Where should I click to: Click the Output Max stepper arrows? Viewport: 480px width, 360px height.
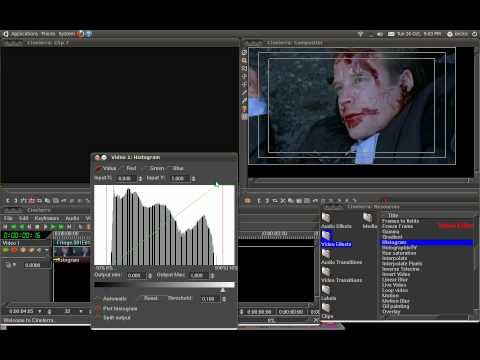point(212,276)
